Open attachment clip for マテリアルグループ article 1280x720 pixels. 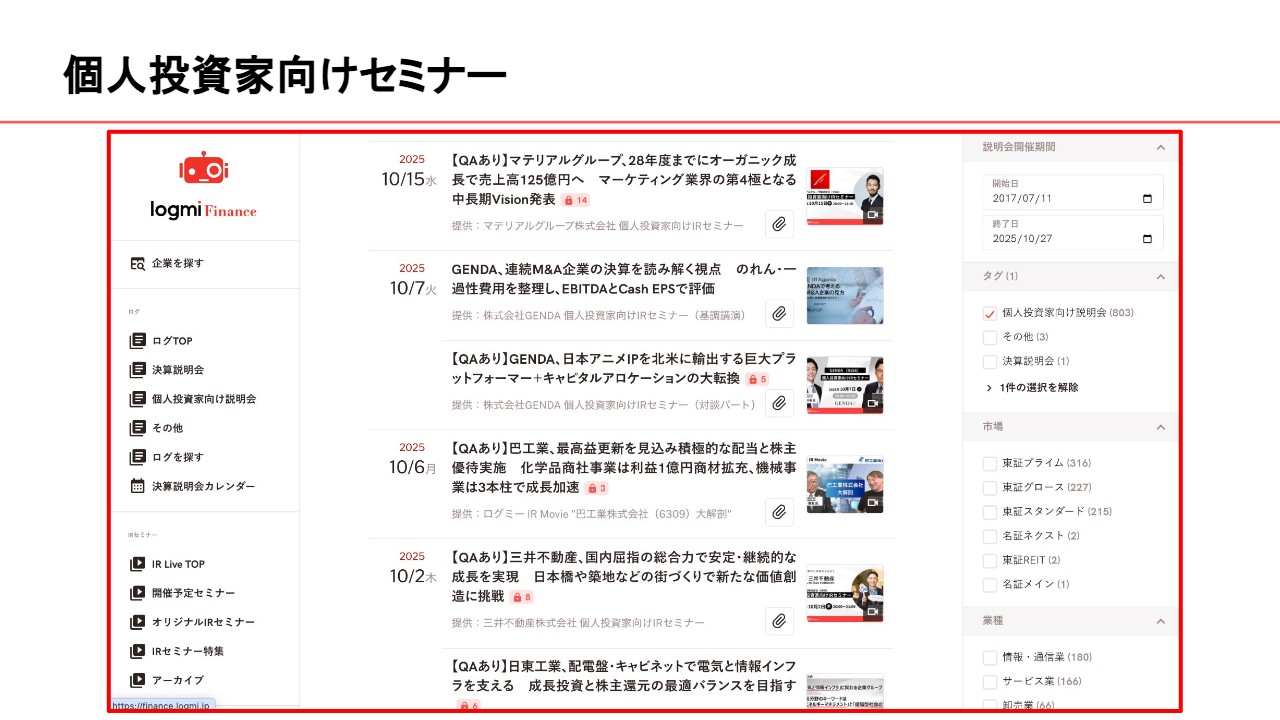click(779, 224)
